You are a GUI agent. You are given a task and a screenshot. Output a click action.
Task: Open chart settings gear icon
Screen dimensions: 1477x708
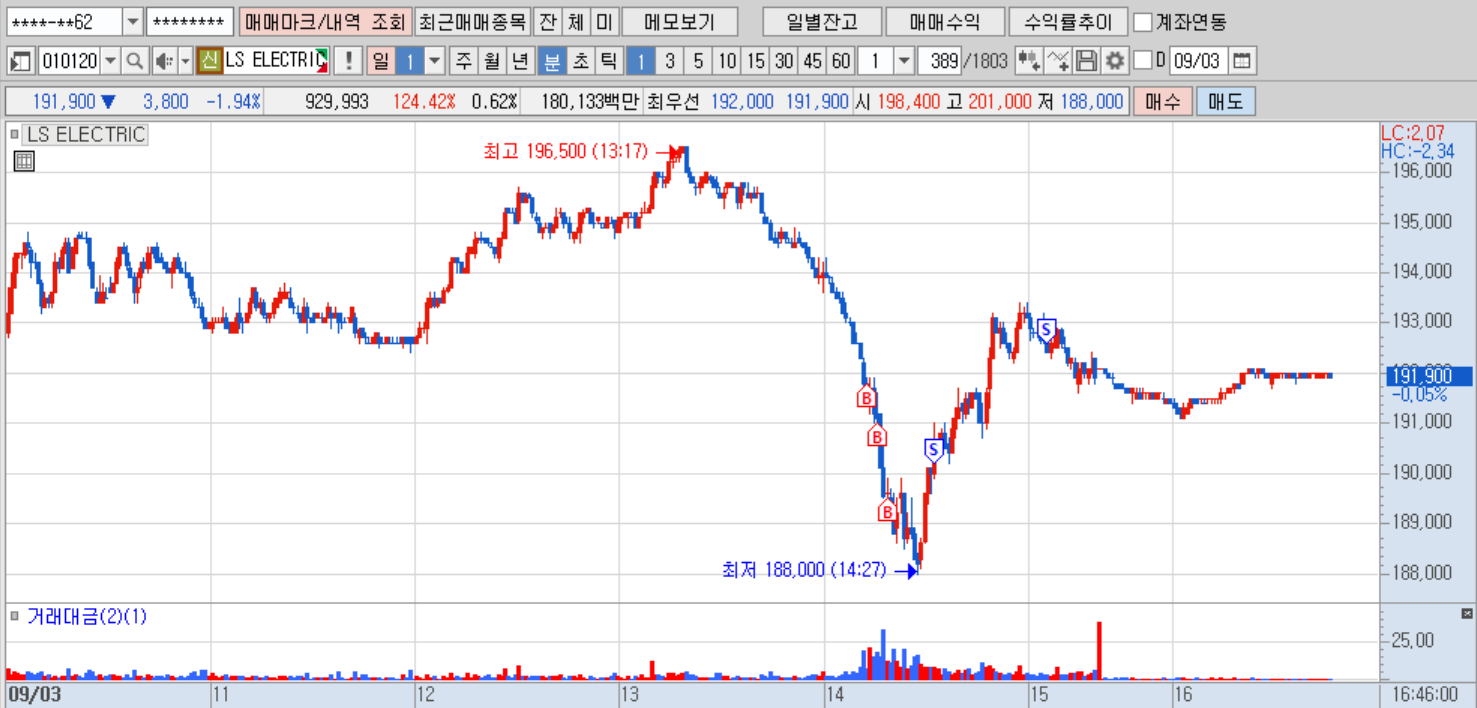1114,61
